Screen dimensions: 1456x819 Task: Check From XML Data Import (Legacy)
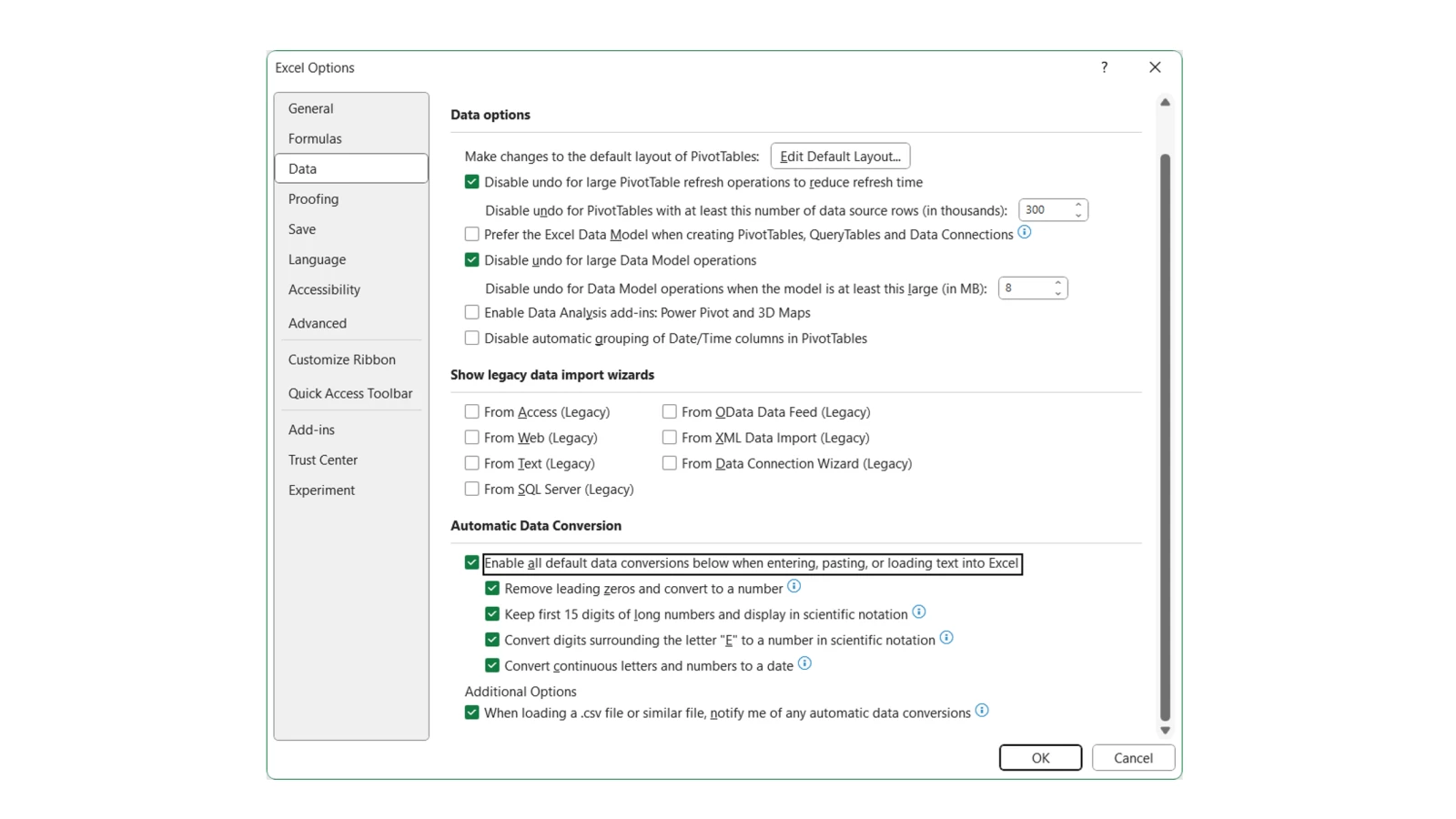(x=669, y=438)
